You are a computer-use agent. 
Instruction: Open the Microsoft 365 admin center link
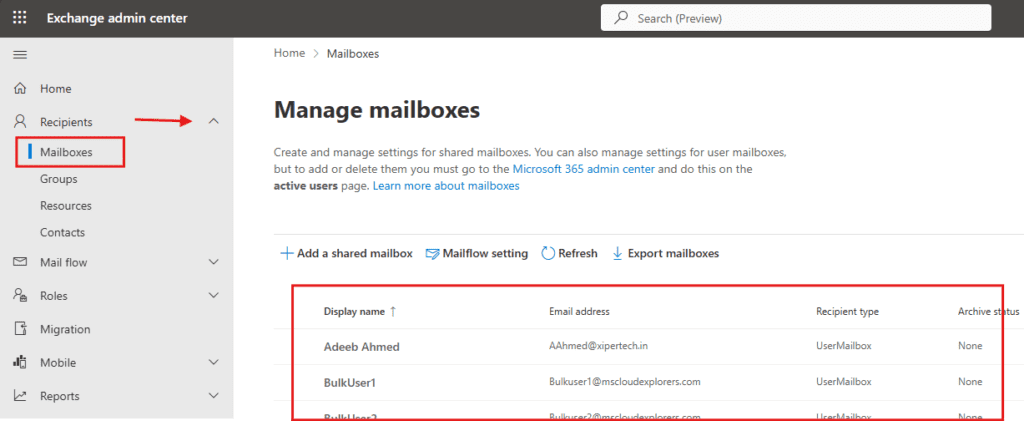pos(583,170)
